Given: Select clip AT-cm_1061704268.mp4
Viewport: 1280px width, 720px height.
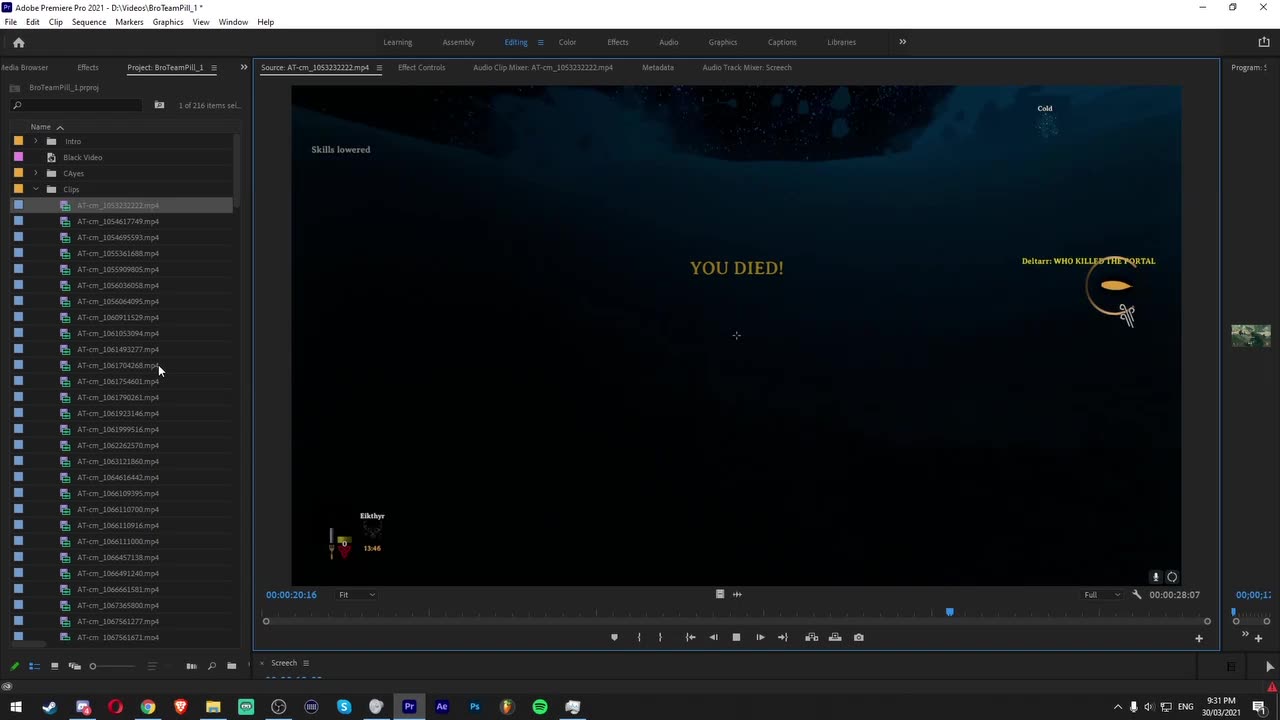Looking at the screenshot, I should 118,365.
